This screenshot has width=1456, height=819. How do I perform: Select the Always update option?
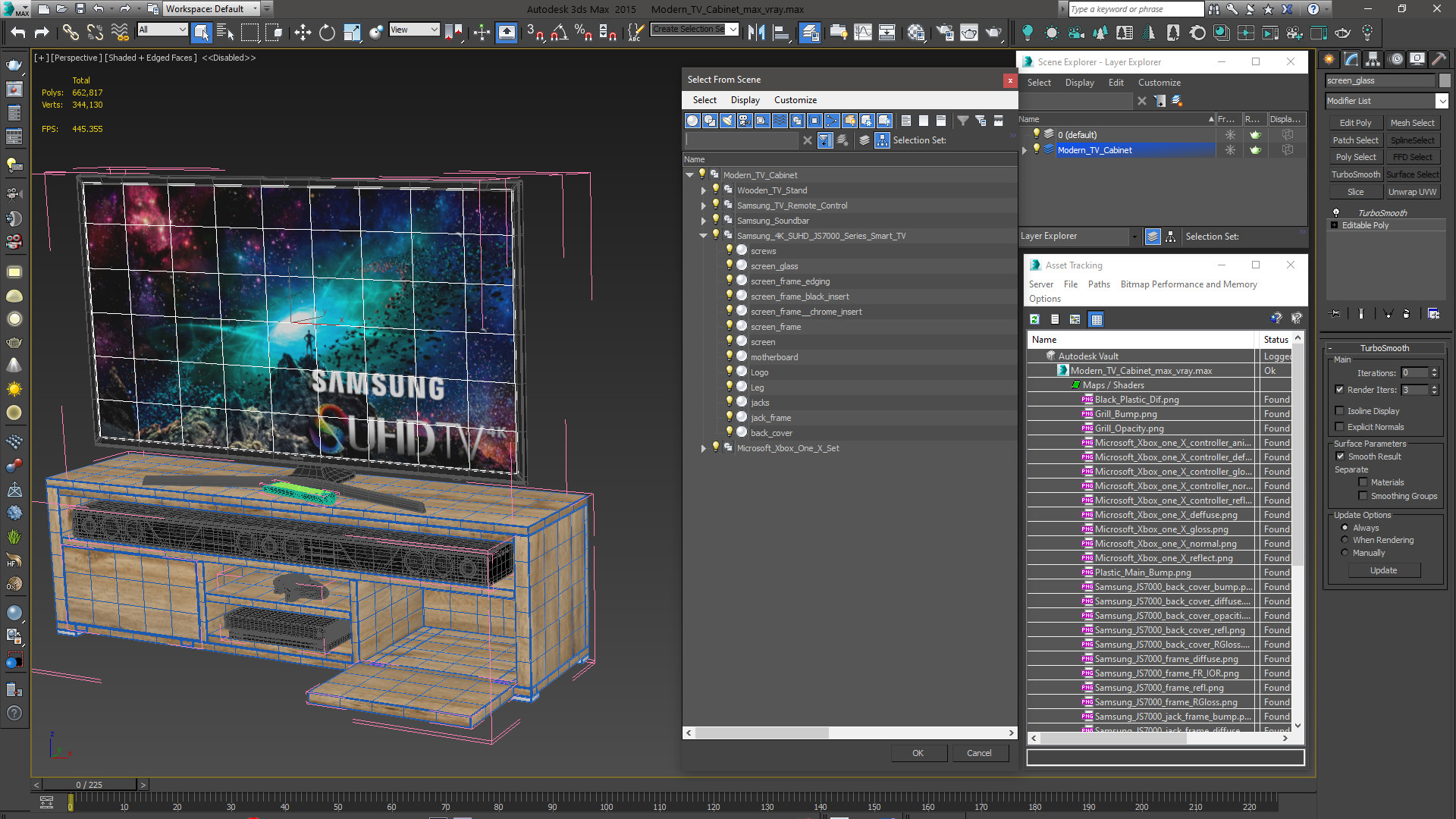click(1345, 528)
